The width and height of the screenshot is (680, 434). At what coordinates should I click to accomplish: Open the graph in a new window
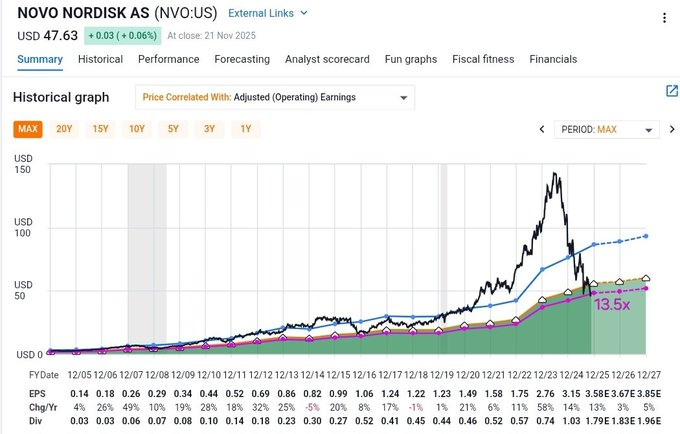coord(672,91)
